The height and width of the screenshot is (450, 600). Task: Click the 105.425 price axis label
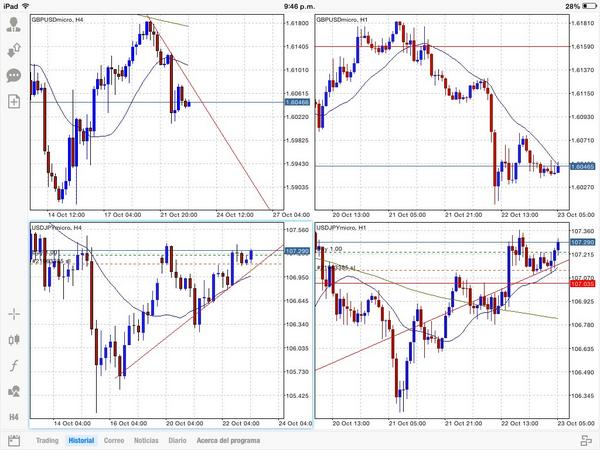click(297, 396)
